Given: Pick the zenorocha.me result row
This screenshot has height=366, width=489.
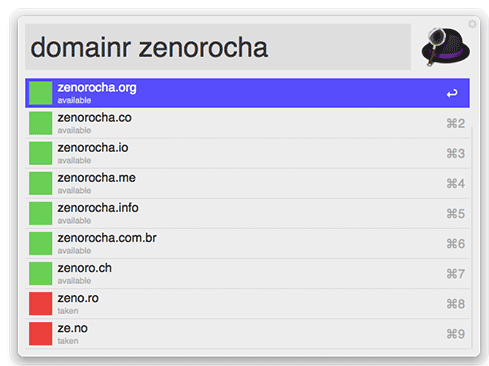Looking at the screenshot, I should click(247, 183).
